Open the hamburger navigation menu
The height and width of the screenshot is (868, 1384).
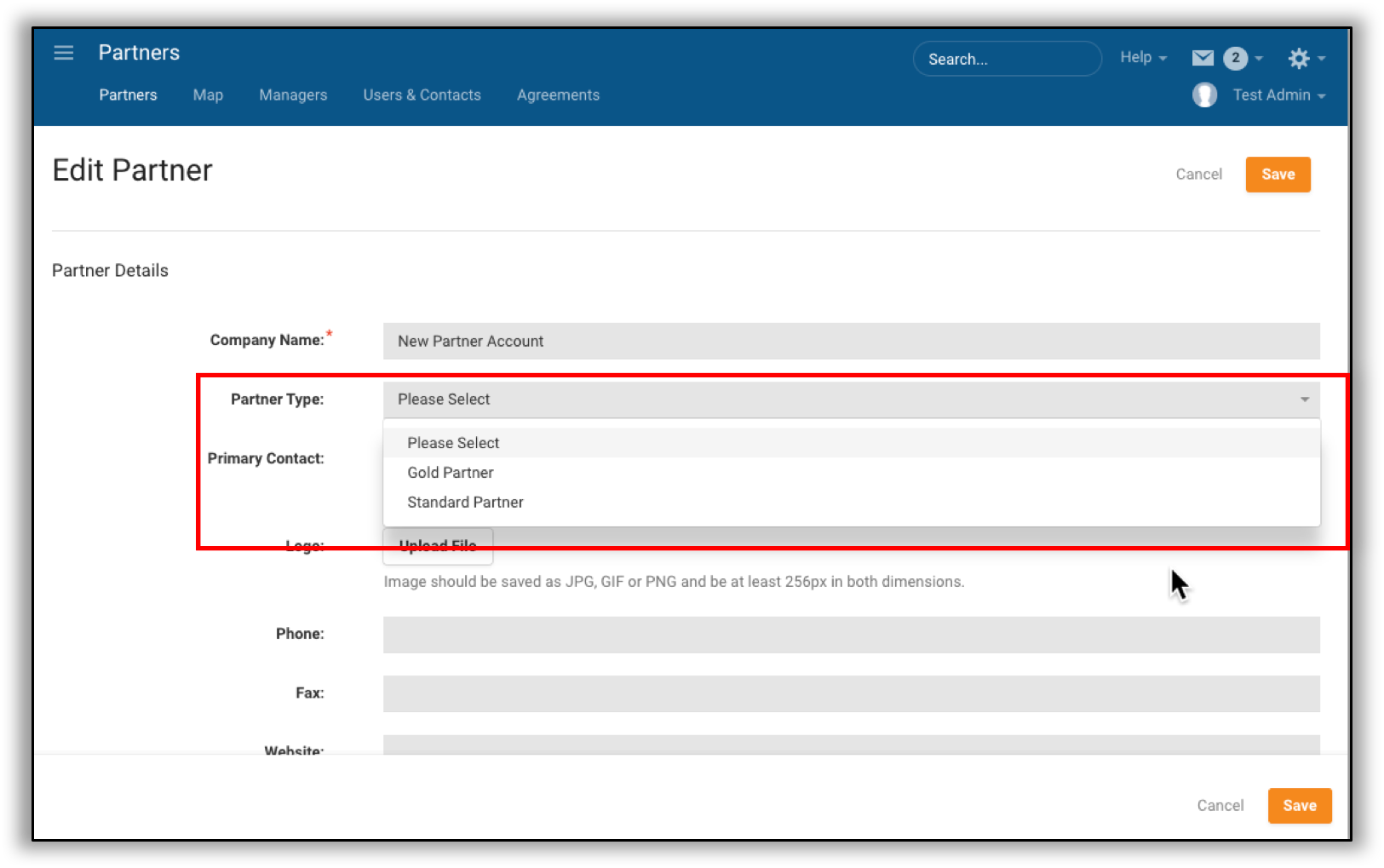[64, 52]
